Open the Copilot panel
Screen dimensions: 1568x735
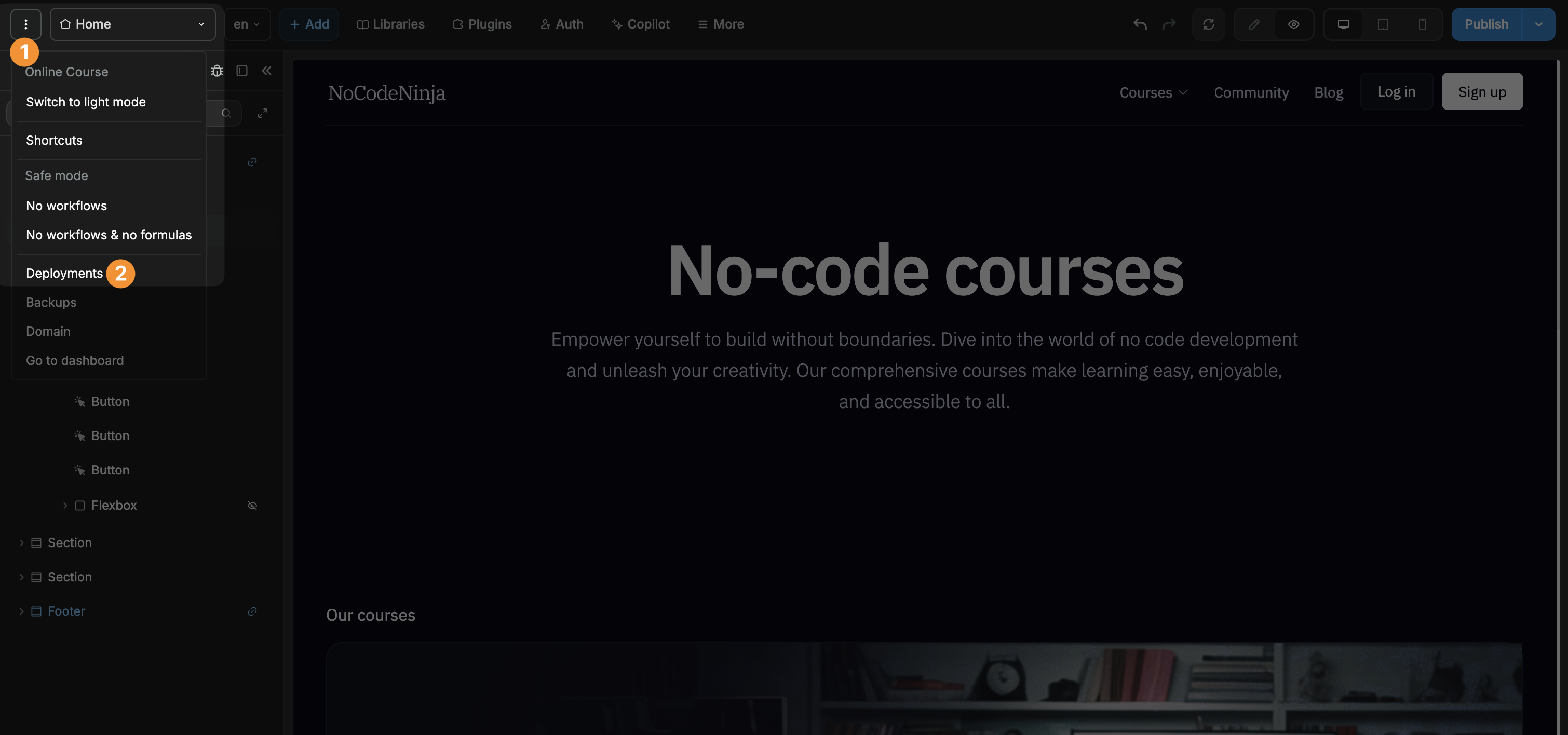pyautogui.click(x=640, y=24)
